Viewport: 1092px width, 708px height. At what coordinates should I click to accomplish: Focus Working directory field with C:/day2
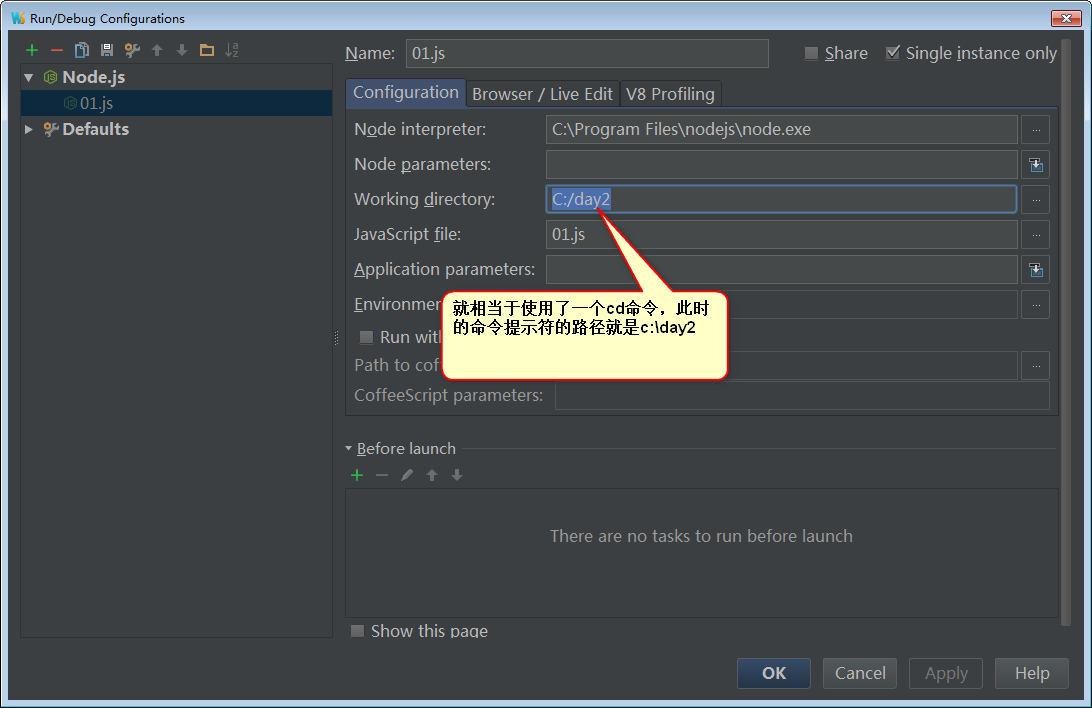click(x=781, y=200)
